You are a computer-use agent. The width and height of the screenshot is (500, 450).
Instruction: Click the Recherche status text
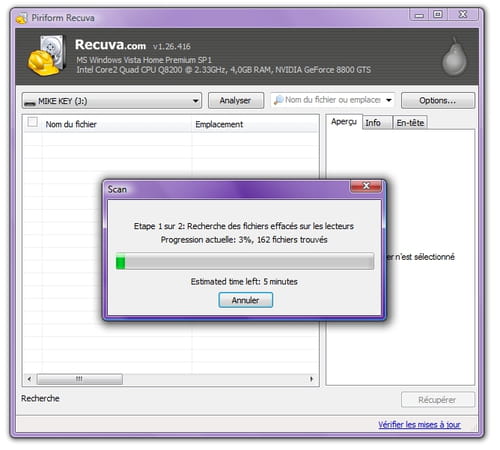coord(40,398)
